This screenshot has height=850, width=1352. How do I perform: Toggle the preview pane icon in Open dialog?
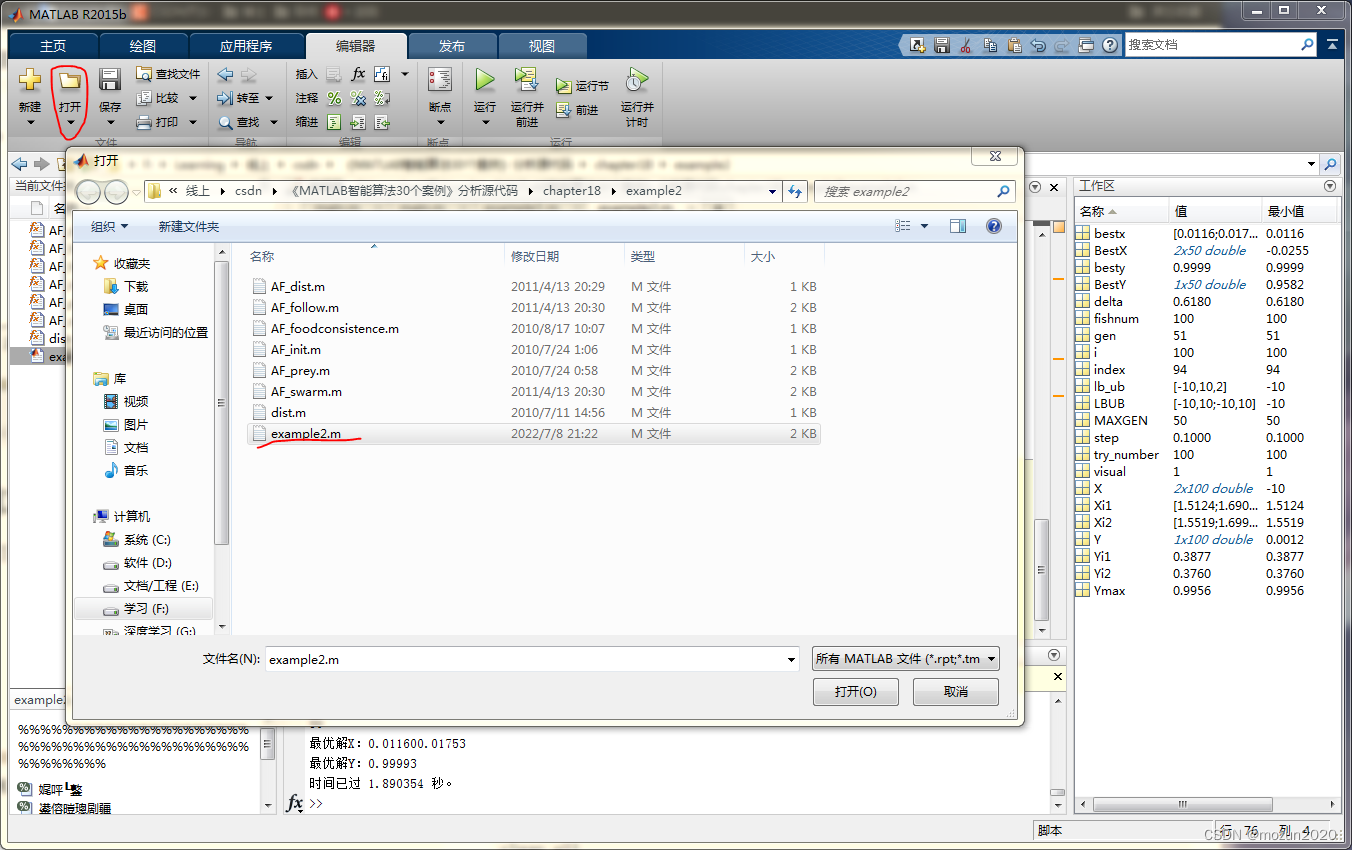click(958, 227)
